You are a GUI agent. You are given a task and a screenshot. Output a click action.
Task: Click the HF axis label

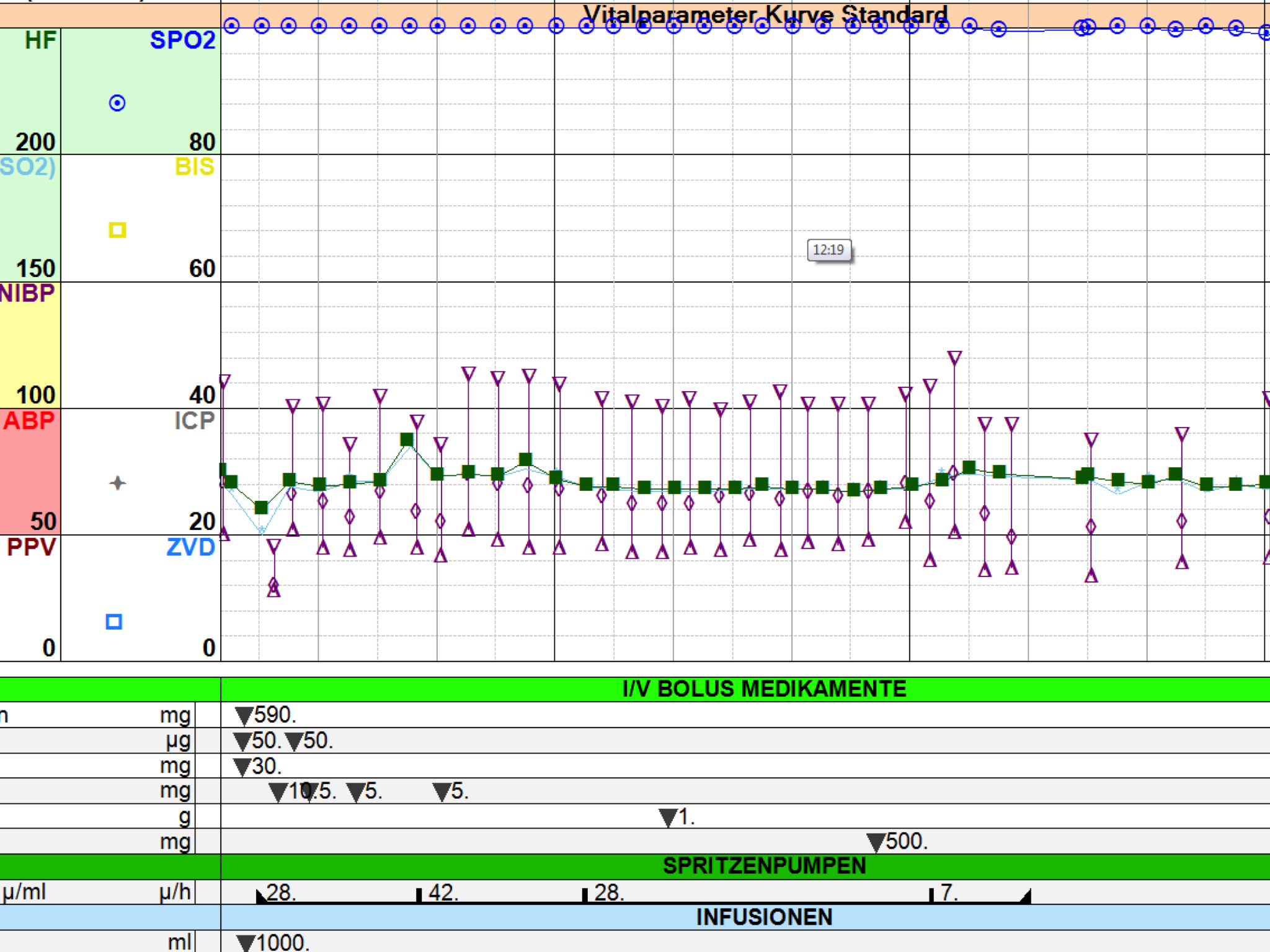pos(40,41)
